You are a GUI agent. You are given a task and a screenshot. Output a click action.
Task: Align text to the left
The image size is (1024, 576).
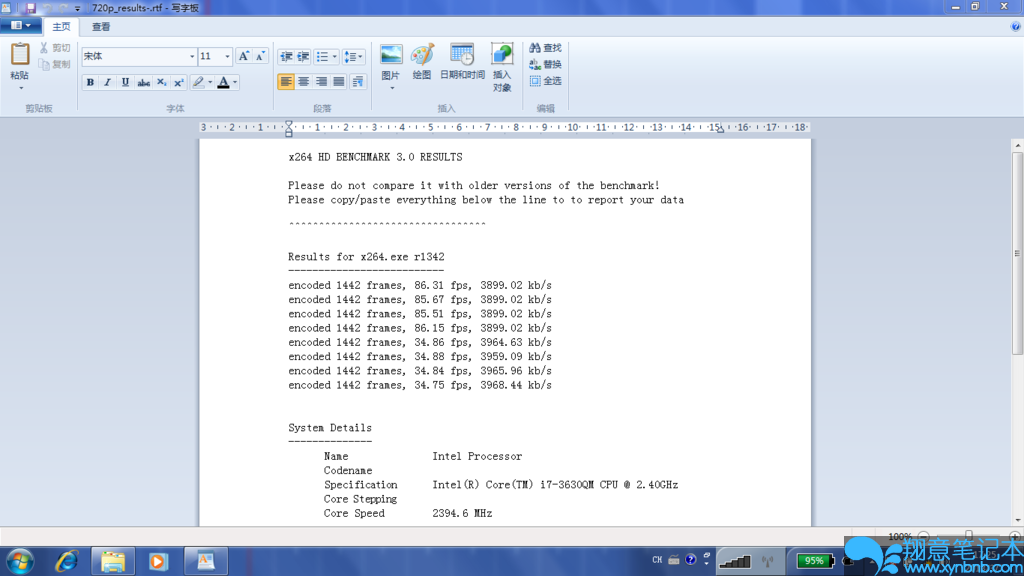coord(285,82)
